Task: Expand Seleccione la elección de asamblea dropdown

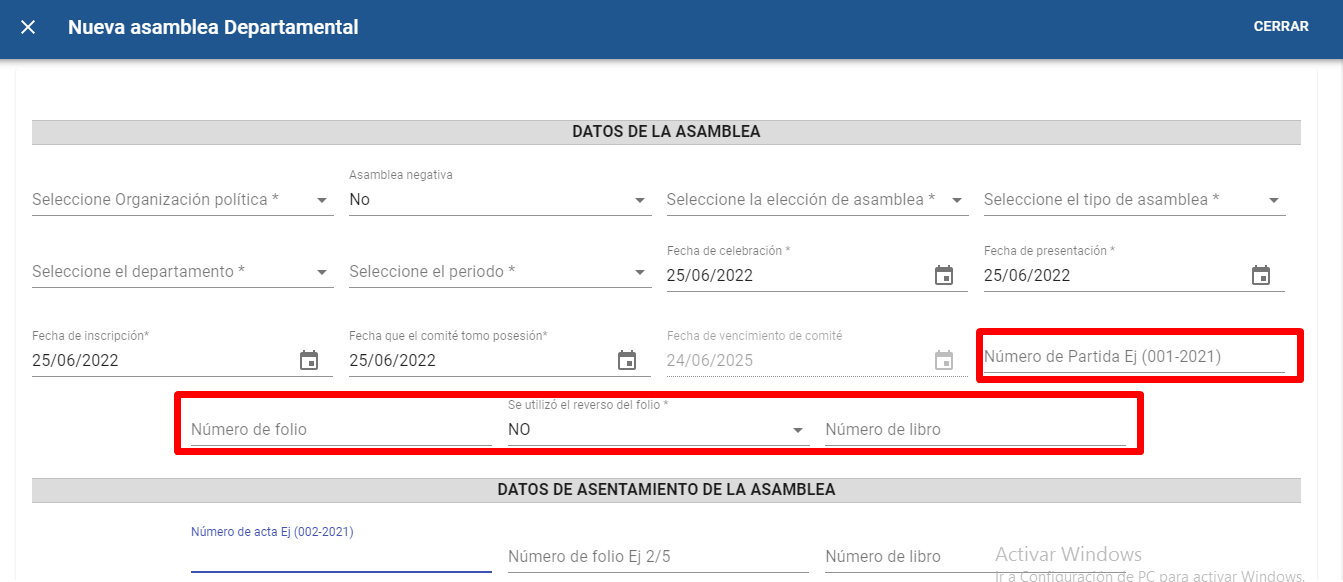Action: point(816,200)
